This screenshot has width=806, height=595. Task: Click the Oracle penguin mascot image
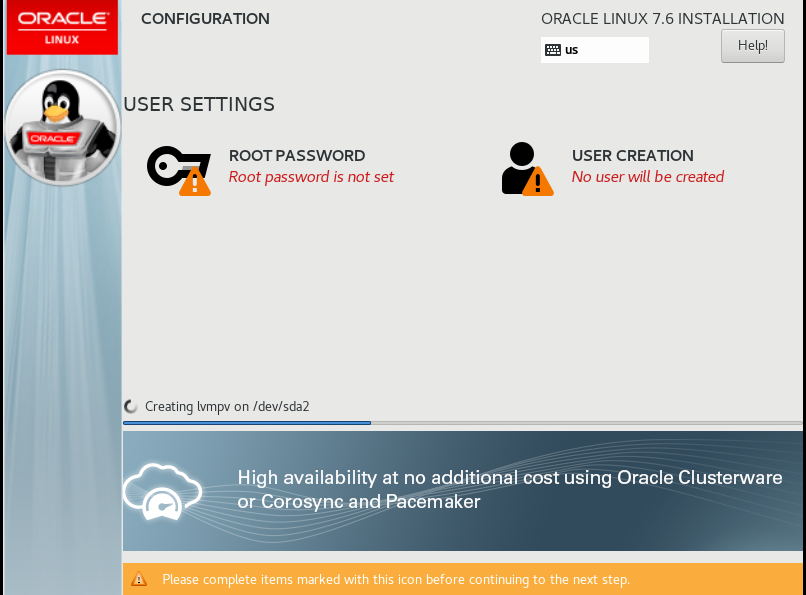[62, 127]
